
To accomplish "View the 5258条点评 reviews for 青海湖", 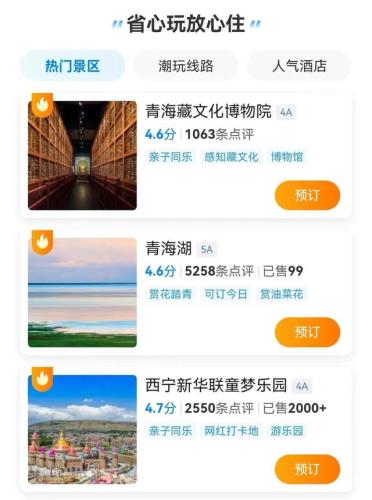I will point(219,271).
